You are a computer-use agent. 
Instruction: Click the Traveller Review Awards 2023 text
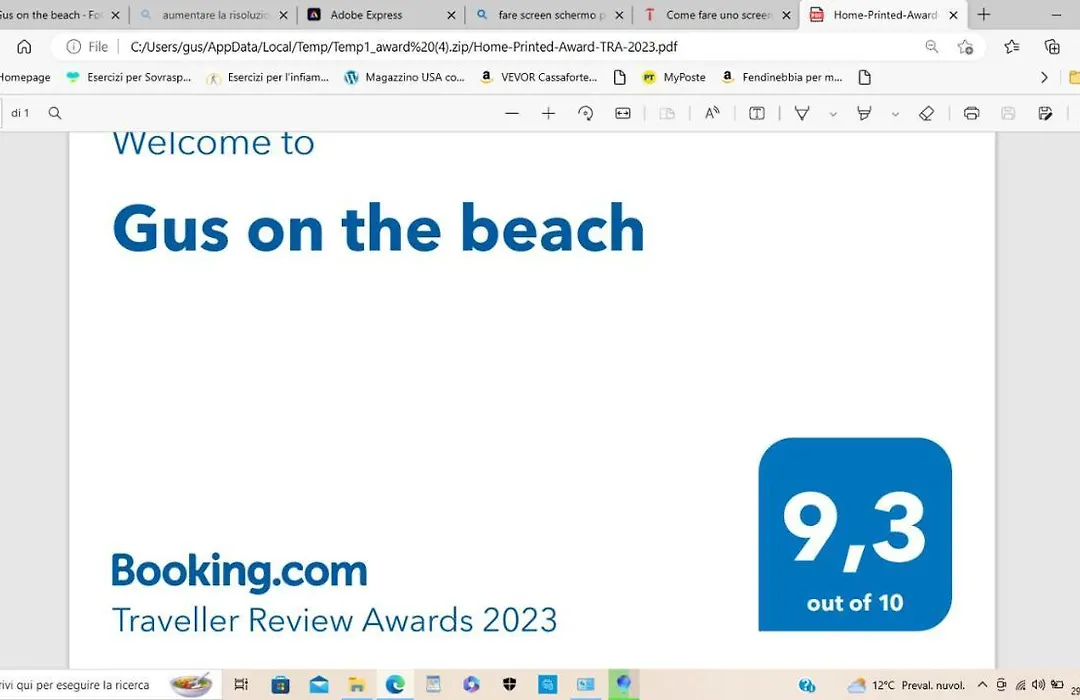coord(334,619)
